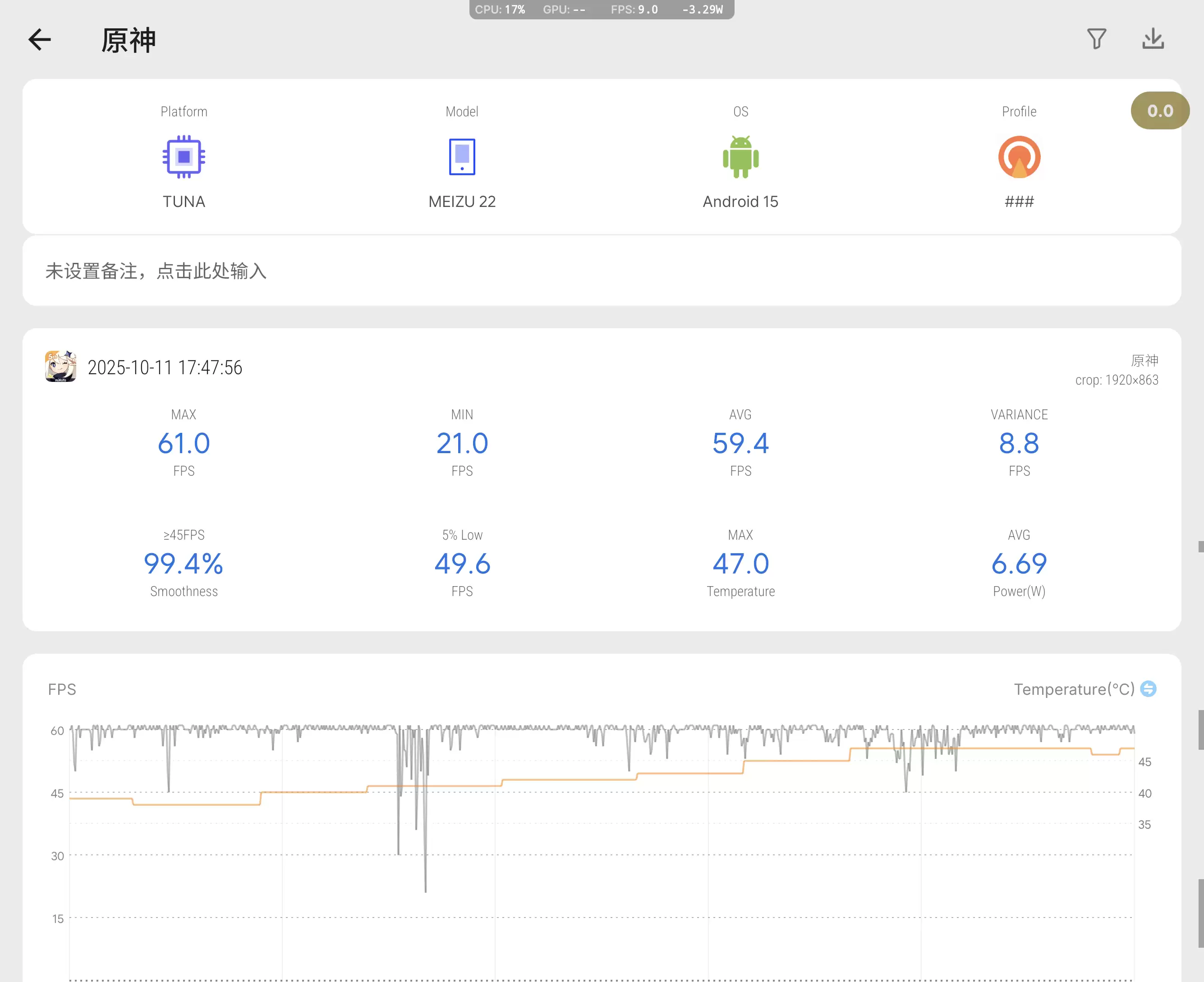
Task: Click the 0.0 score badge
Action: click(1160, 110)
